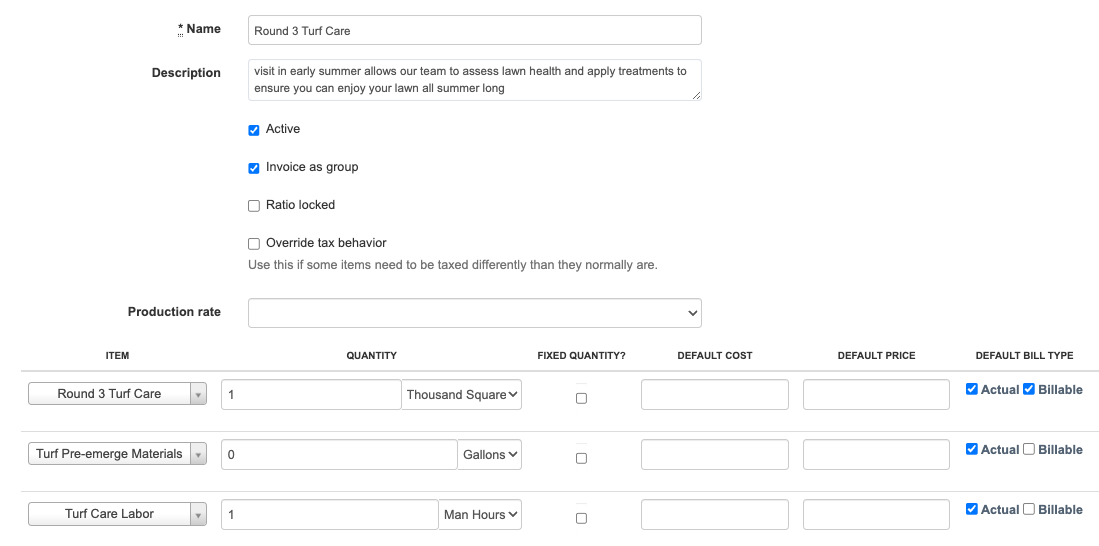Screen dimensions: 1099x546
Task: Open the Round 3 Turf Care item dropdown arrow
Action: tap(197, 395)
